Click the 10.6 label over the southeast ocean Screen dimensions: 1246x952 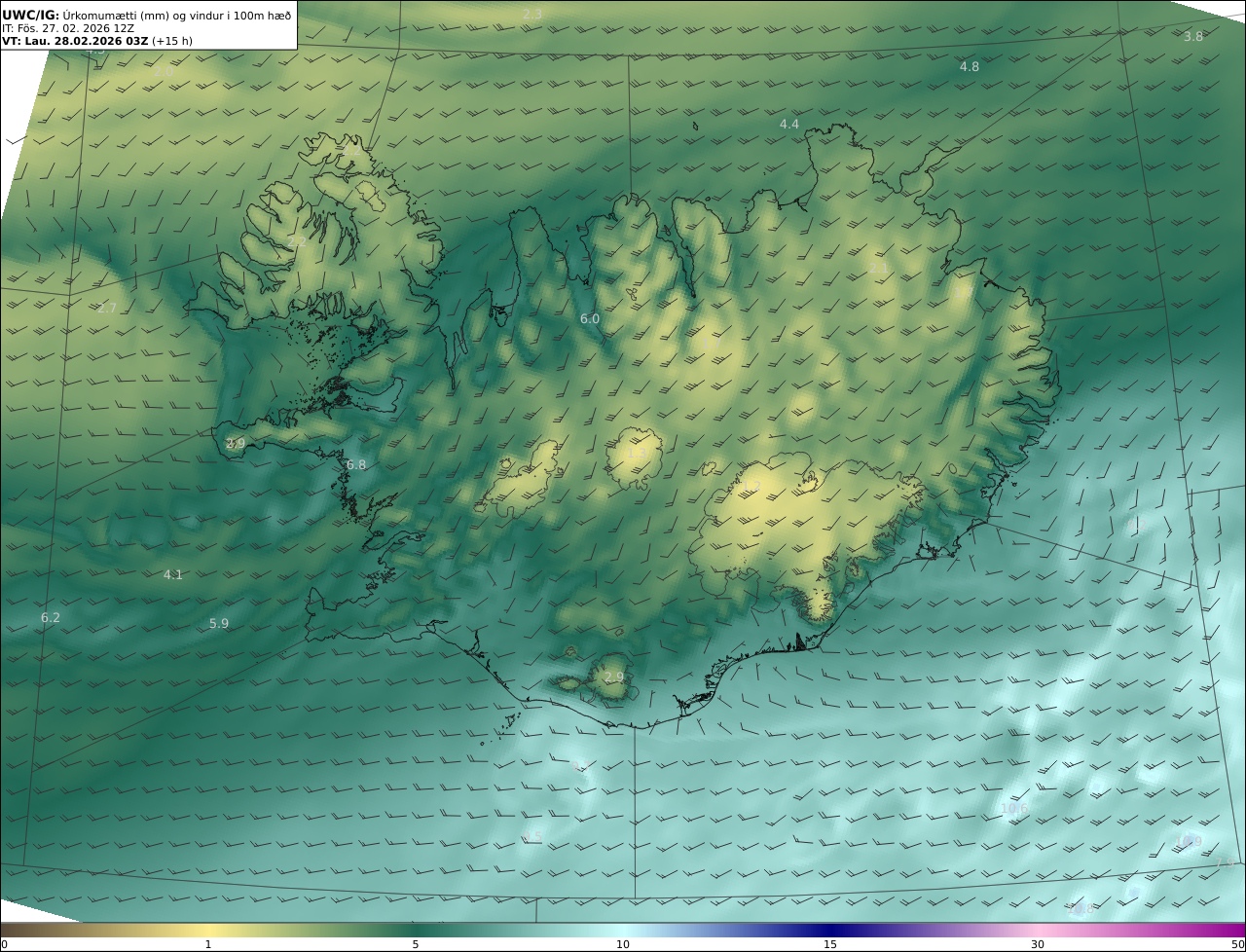[1014, 809]
